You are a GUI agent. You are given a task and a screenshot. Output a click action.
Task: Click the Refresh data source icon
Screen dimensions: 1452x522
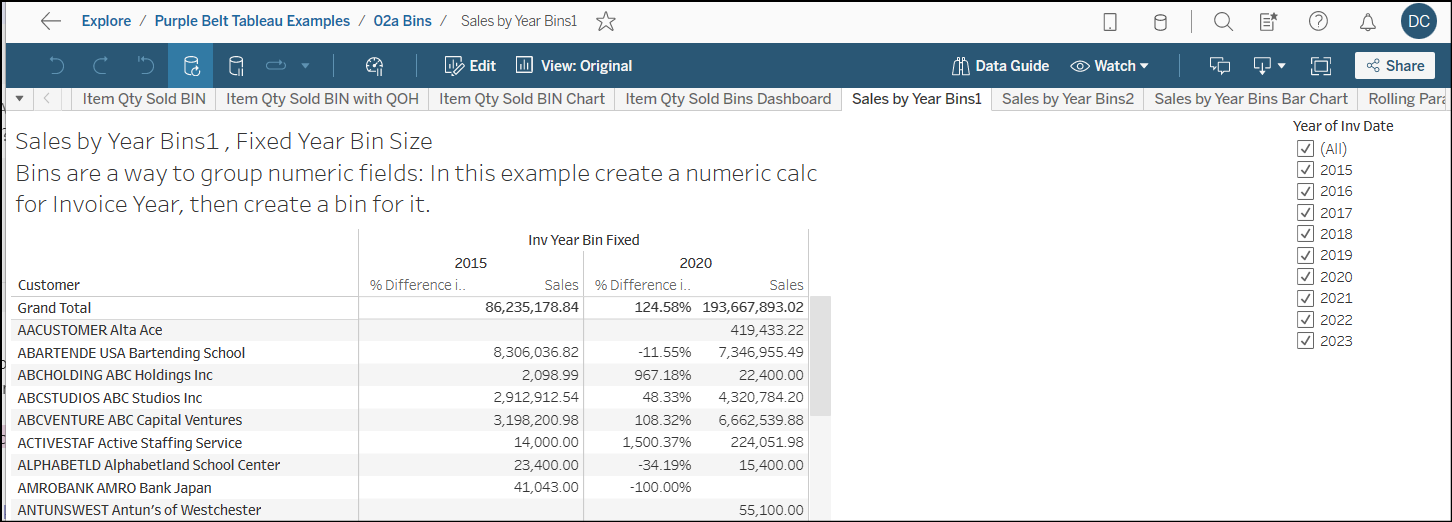coord(191,66)
